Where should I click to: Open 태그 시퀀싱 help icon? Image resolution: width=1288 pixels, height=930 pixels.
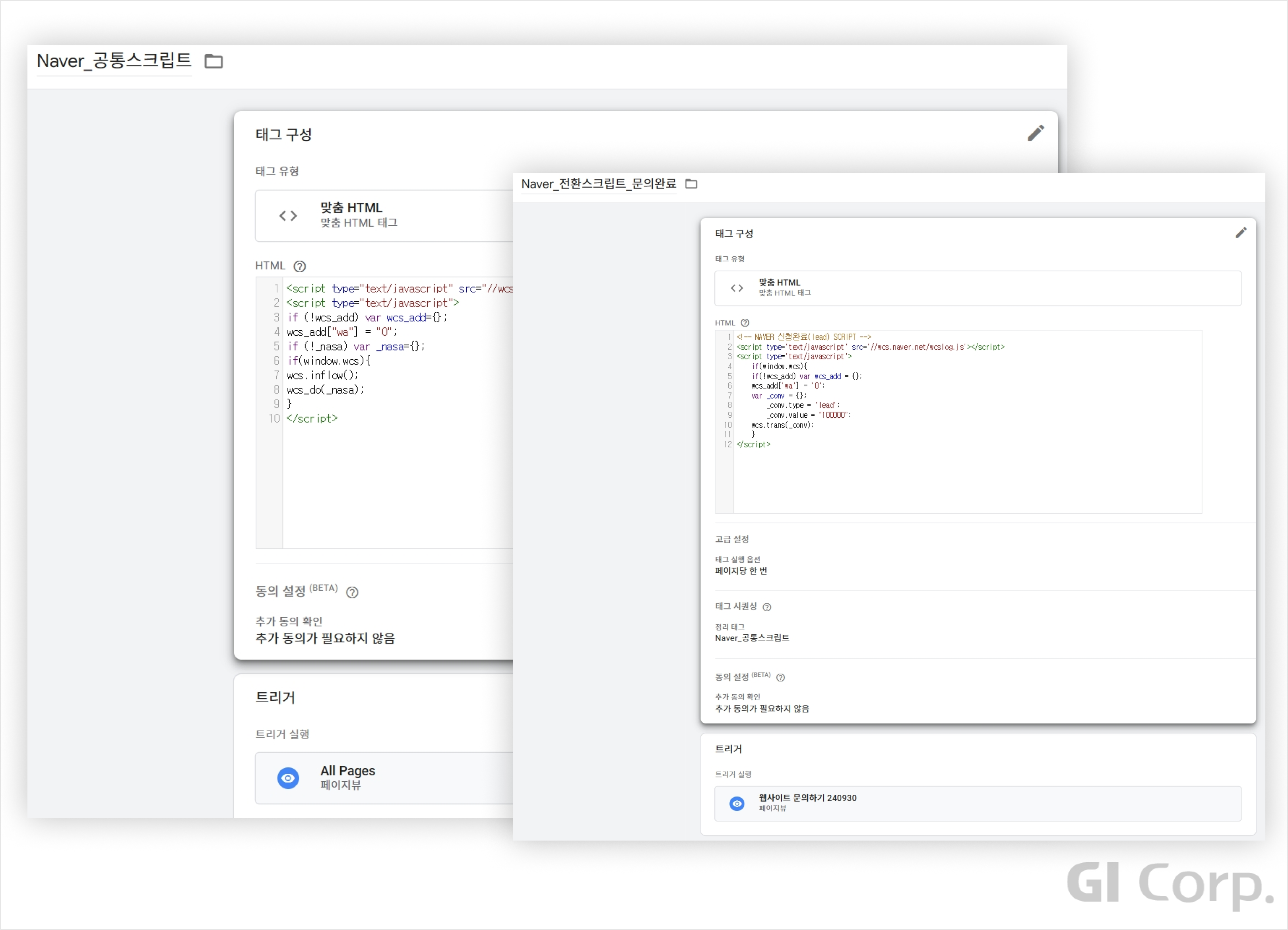point(767,608)
